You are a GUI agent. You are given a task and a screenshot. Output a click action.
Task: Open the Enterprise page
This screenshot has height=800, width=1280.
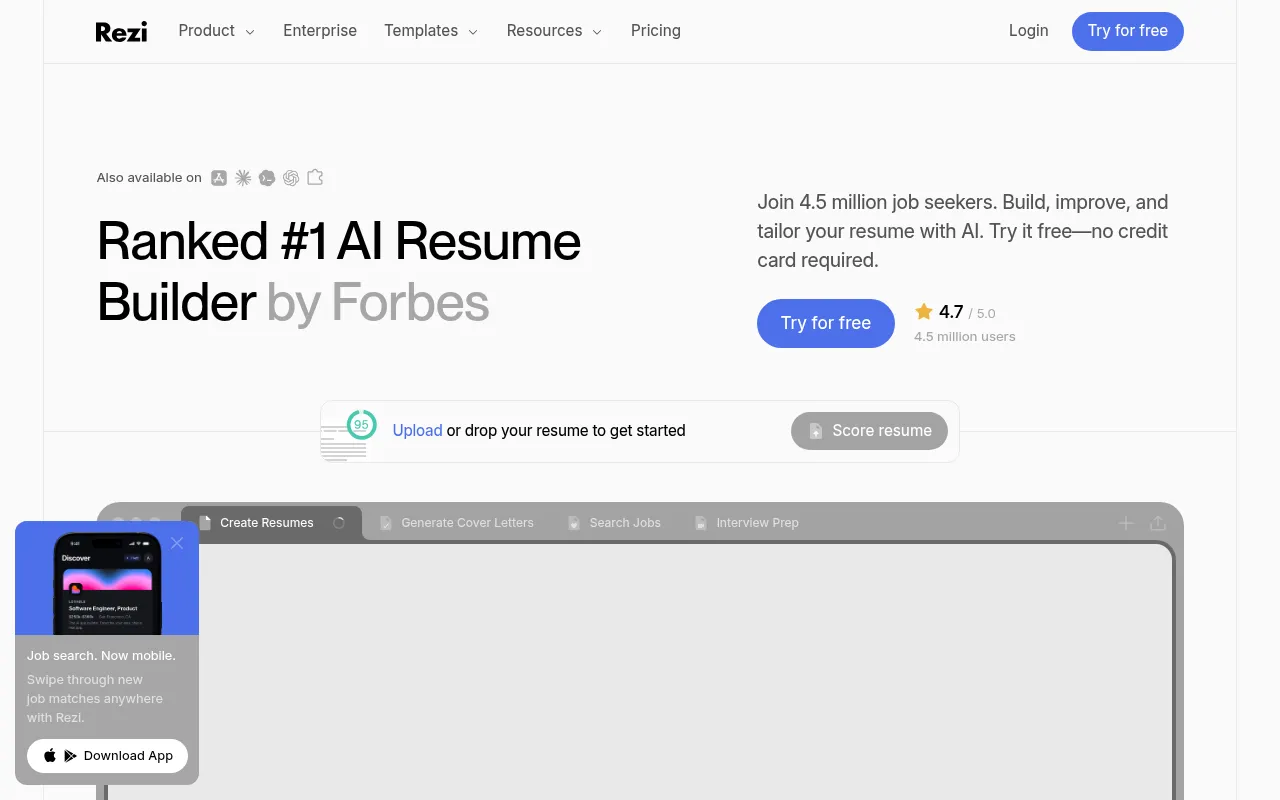click(320, 31)
